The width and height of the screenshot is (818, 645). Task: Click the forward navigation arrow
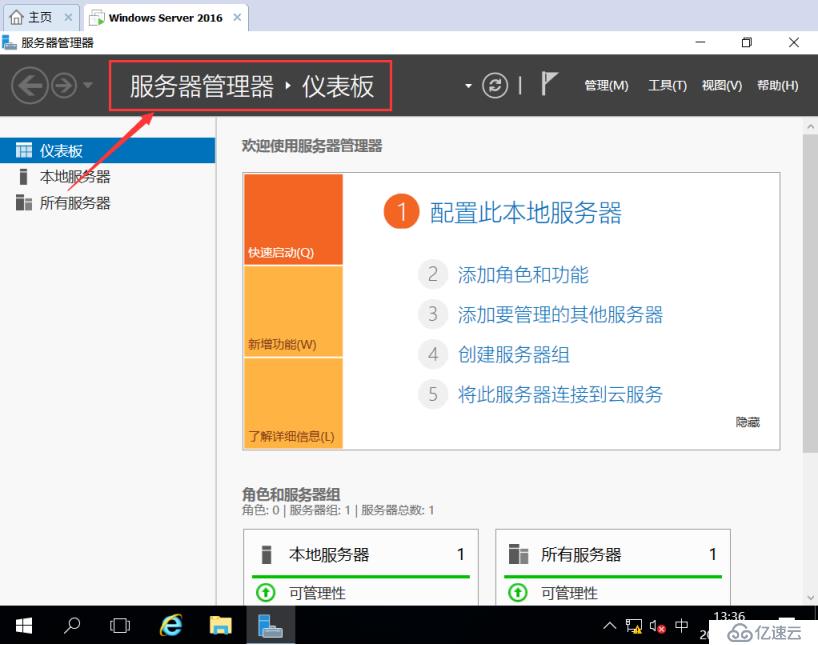click(64, 85)
